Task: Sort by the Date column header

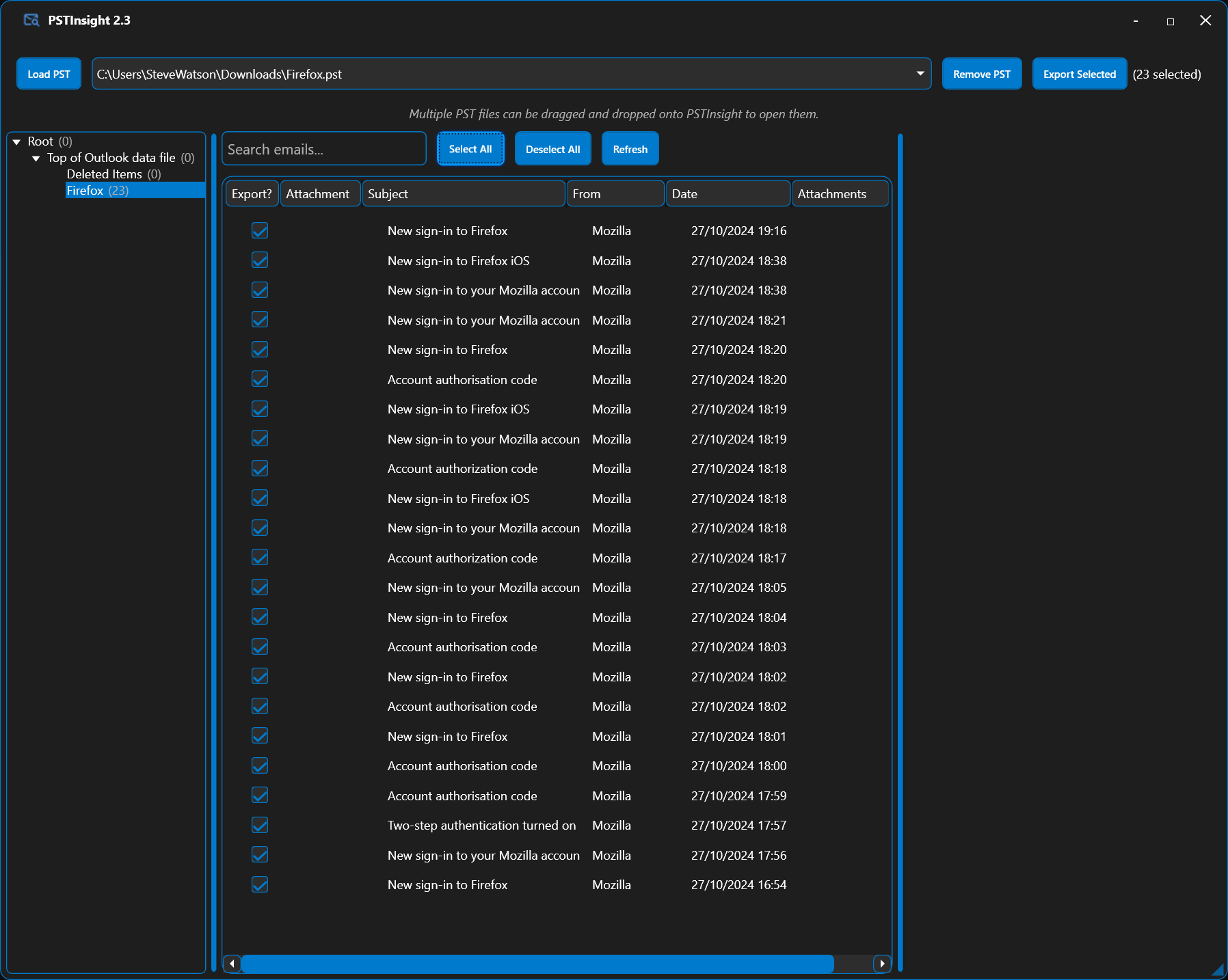Action: pyautogui.click(x=728, y=194)
